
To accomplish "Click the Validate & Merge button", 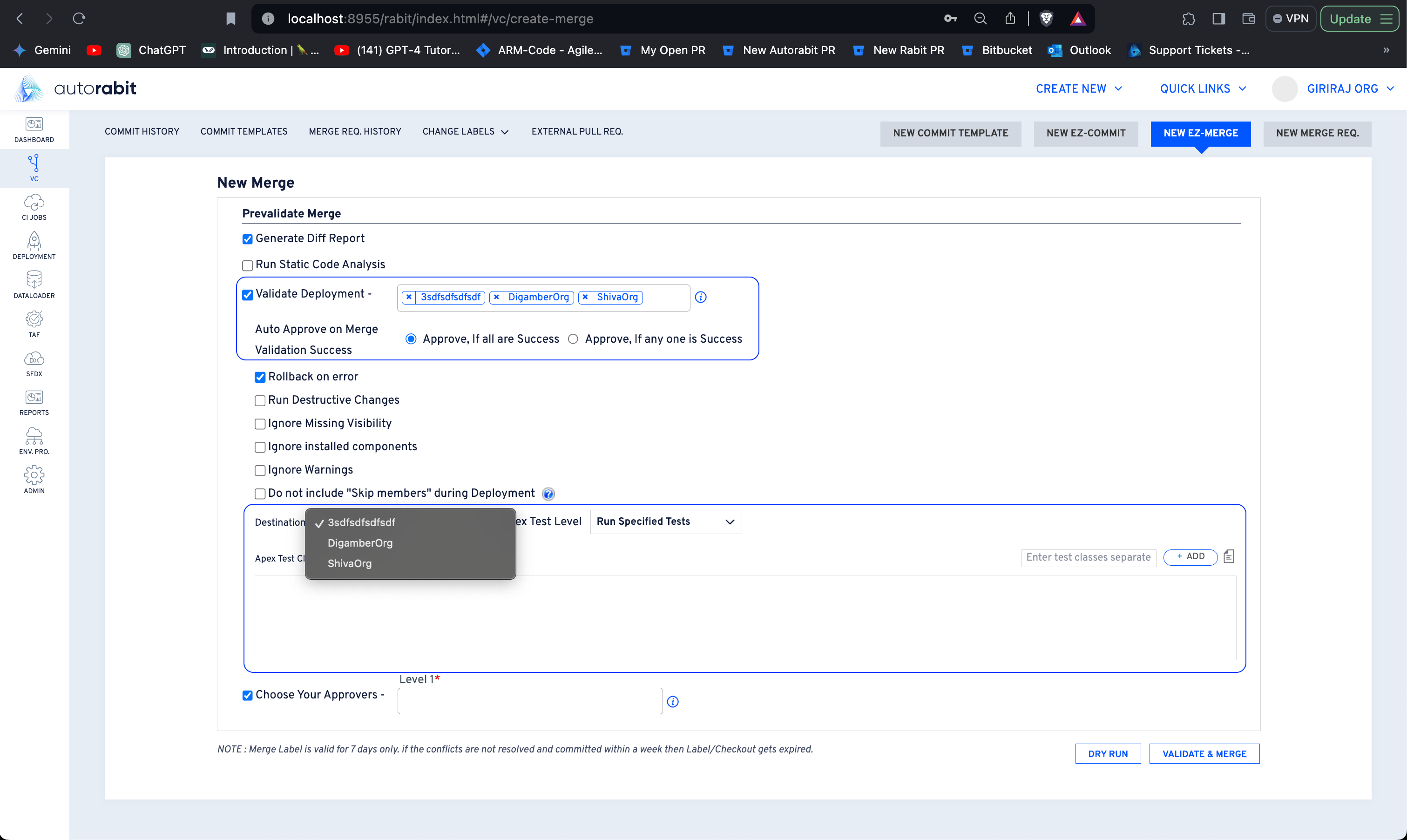I will tap(1204, 753).
